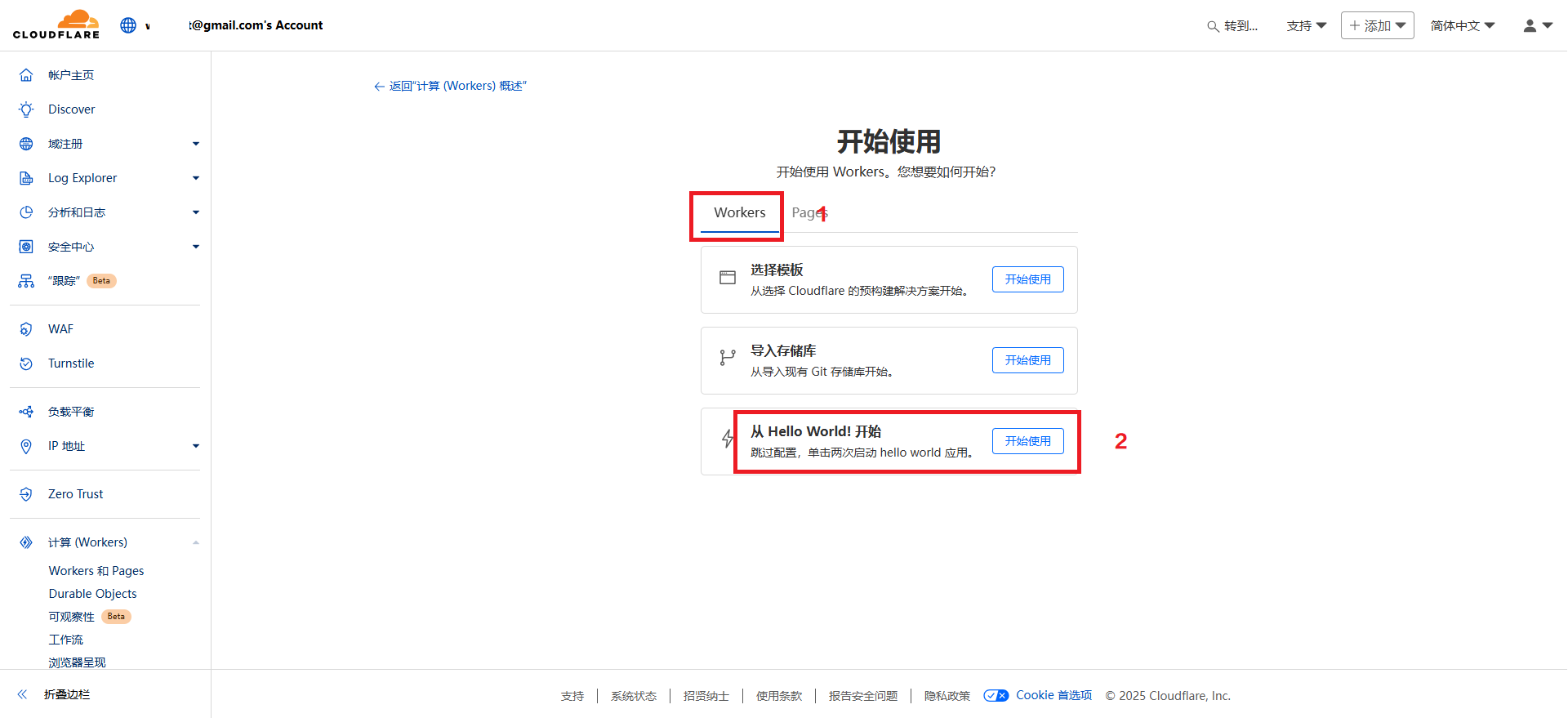Expand the Log Explorer submenu
This screenshot has height=718, width=1568.
[x=195, y=178]
